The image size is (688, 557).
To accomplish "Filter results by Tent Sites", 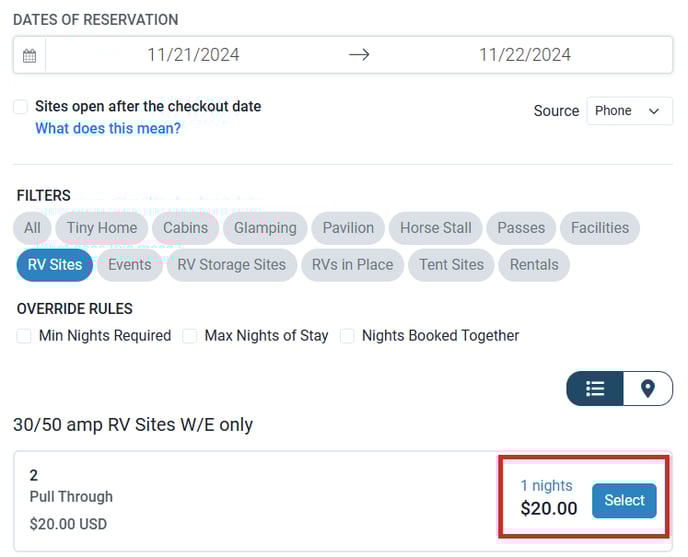I will [451, 265].
